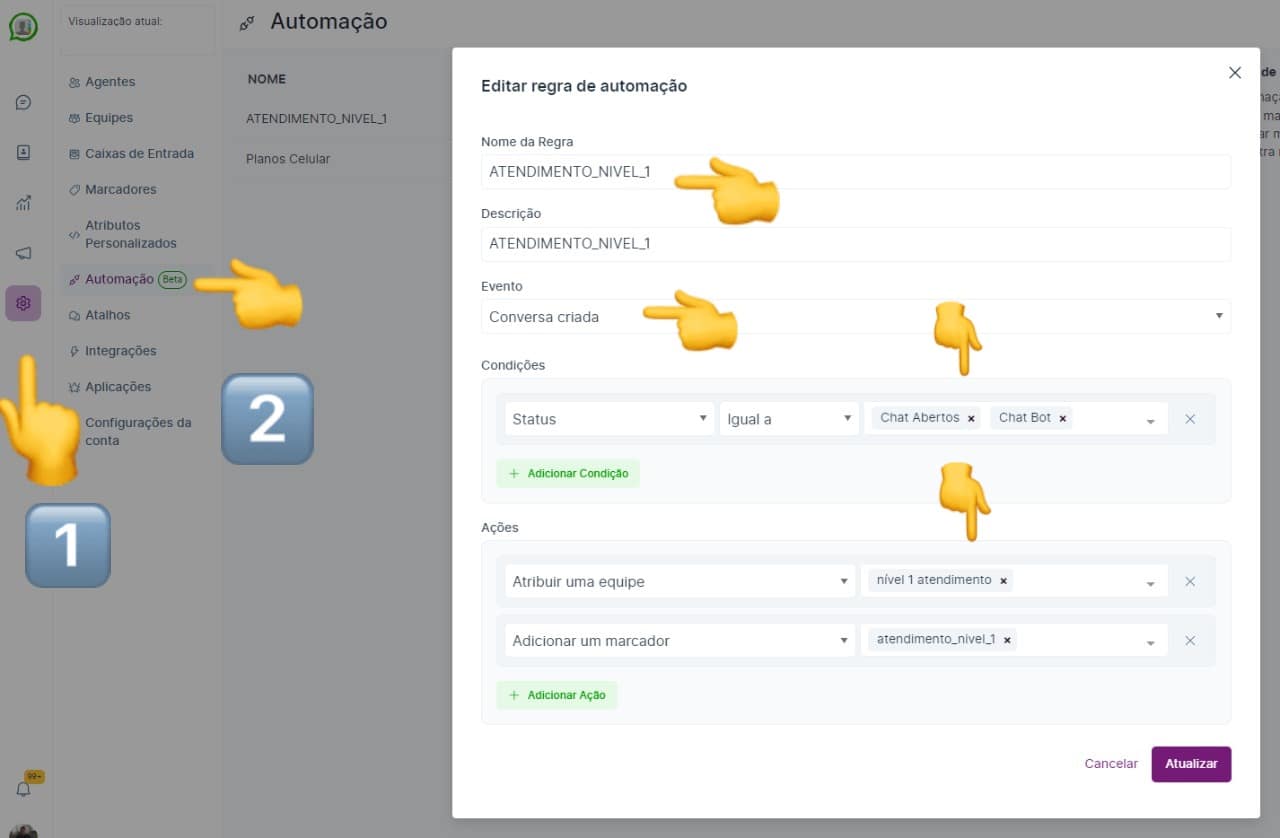Click Adicionar Condição
This screenshot has width=1280, height=838.
coord(568,473)
